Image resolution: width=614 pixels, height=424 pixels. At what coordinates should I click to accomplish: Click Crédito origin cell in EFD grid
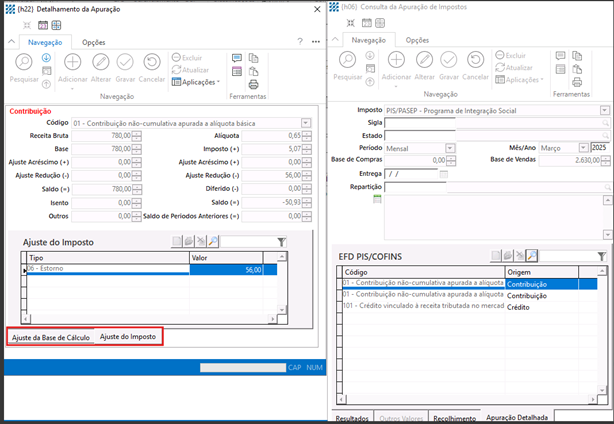pos(542,307)
